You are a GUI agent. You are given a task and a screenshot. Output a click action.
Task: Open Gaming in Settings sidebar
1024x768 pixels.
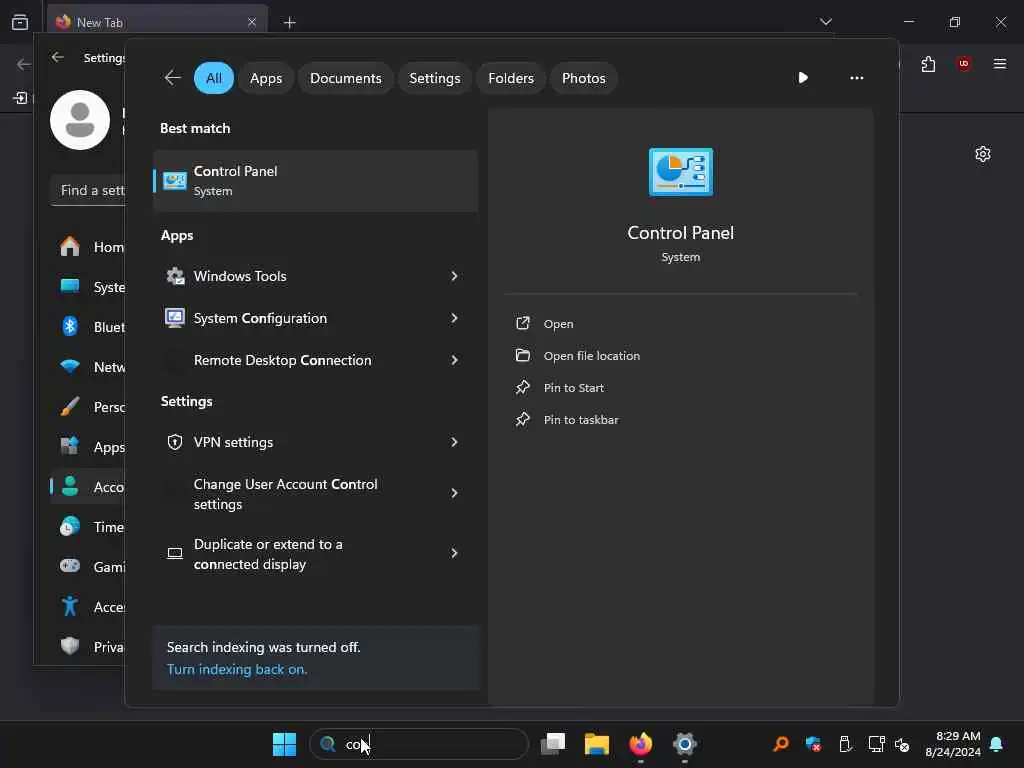[x=88, y=567]
